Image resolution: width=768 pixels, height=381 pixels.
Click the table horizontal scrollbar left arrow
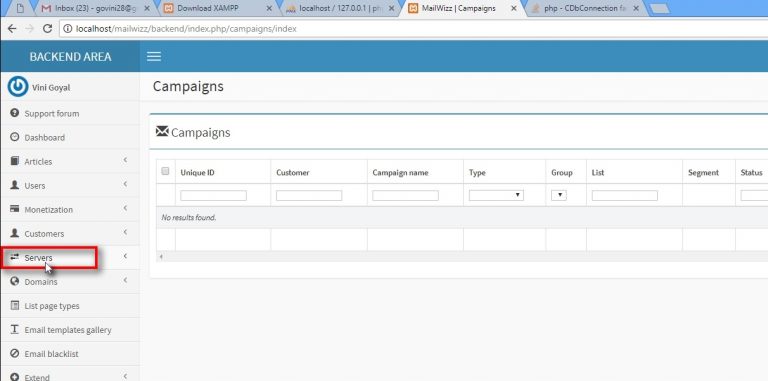[x=161, y=257]
